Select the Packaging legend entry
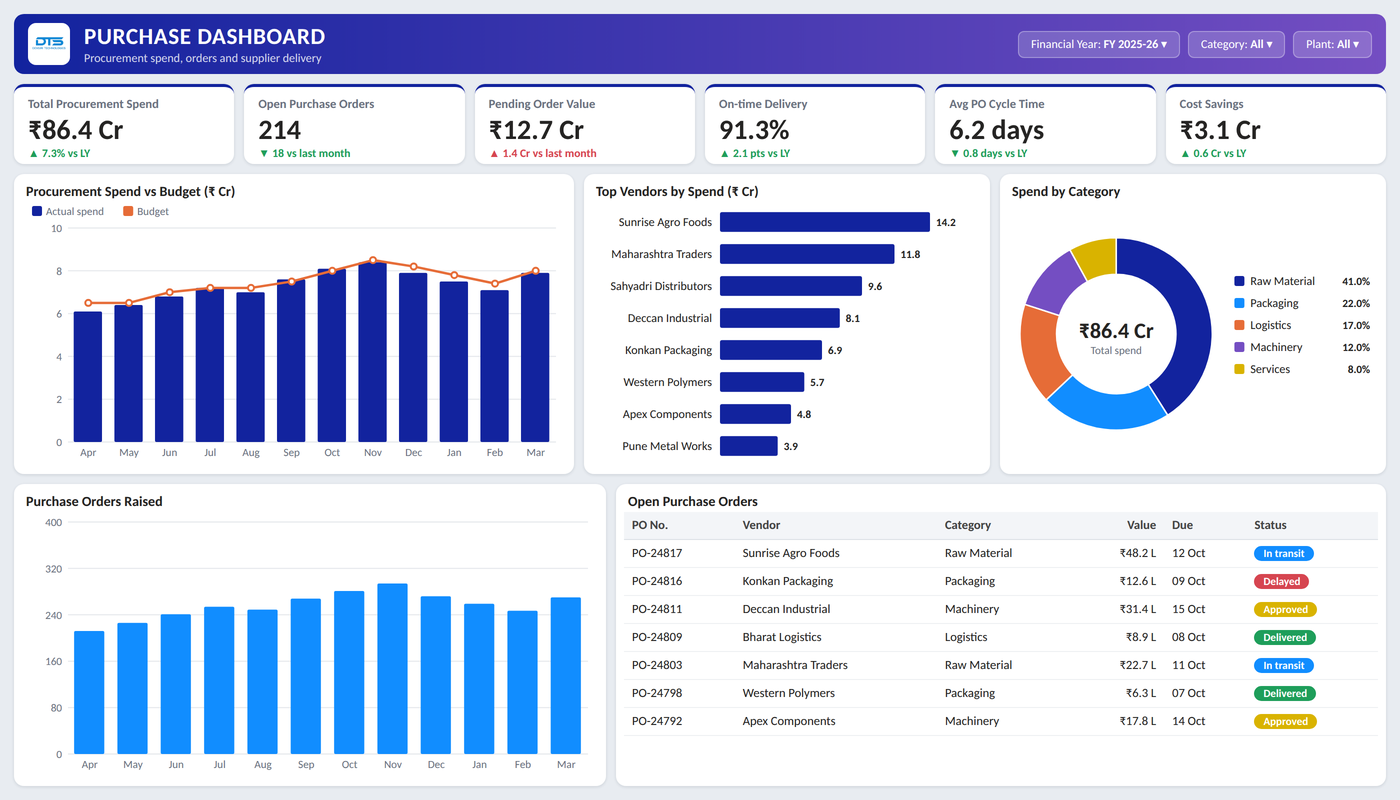The height and width of the screenshot is (800, 1400). pos(1302,303)
